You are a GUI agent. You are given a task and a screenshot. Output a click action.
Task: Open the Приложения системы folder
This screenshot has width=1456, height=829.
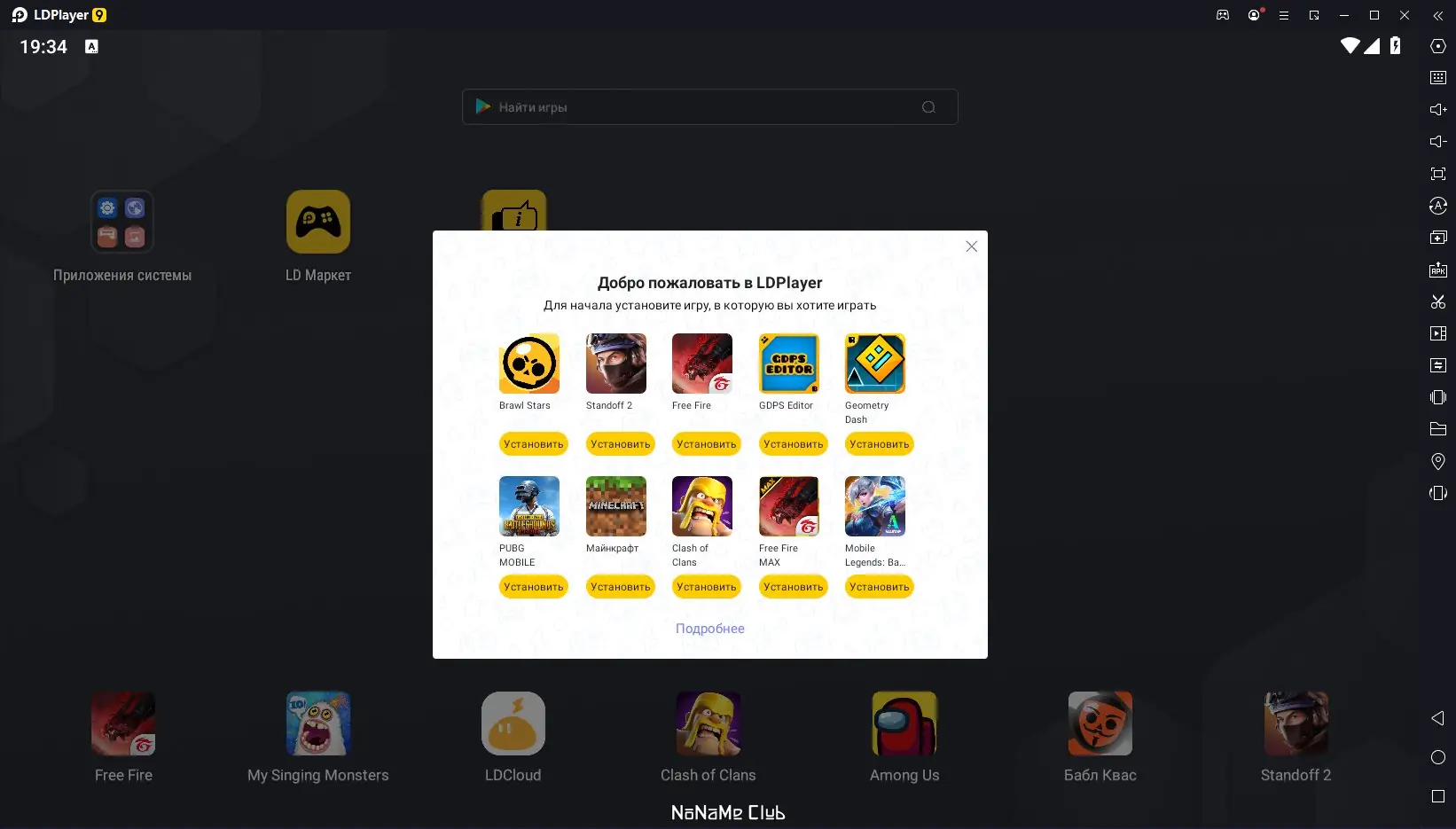click(x=122, y=222)
